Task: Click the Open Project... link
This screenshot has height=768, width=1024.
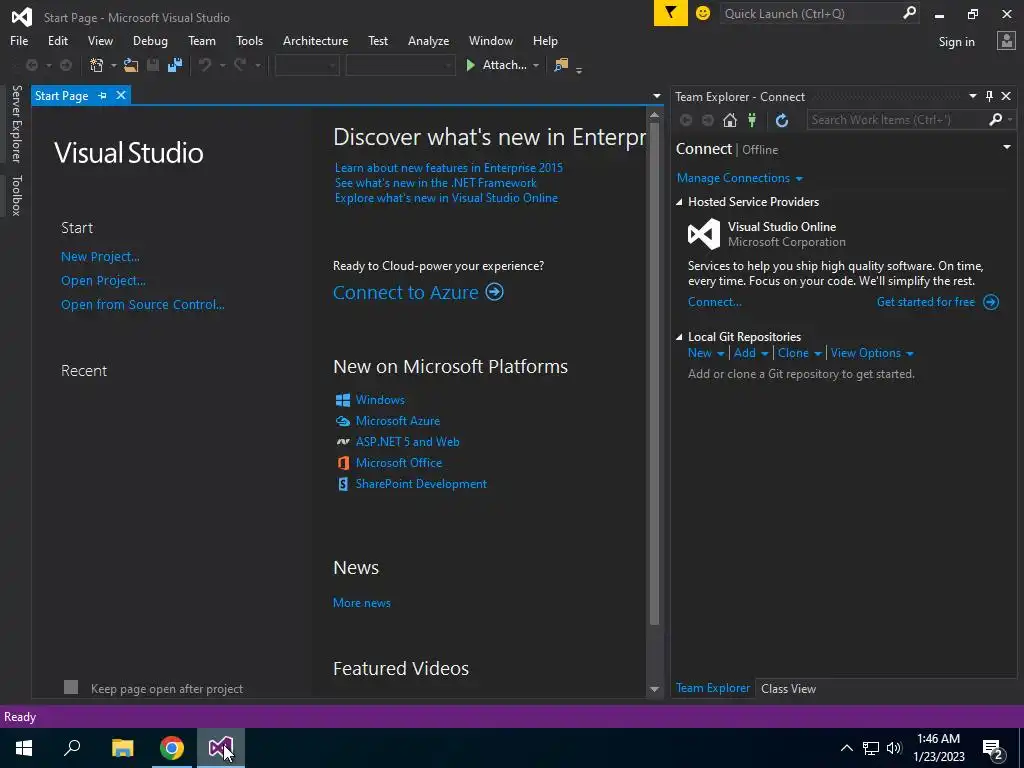Action: pyautogui.click(x=103, y=281)
